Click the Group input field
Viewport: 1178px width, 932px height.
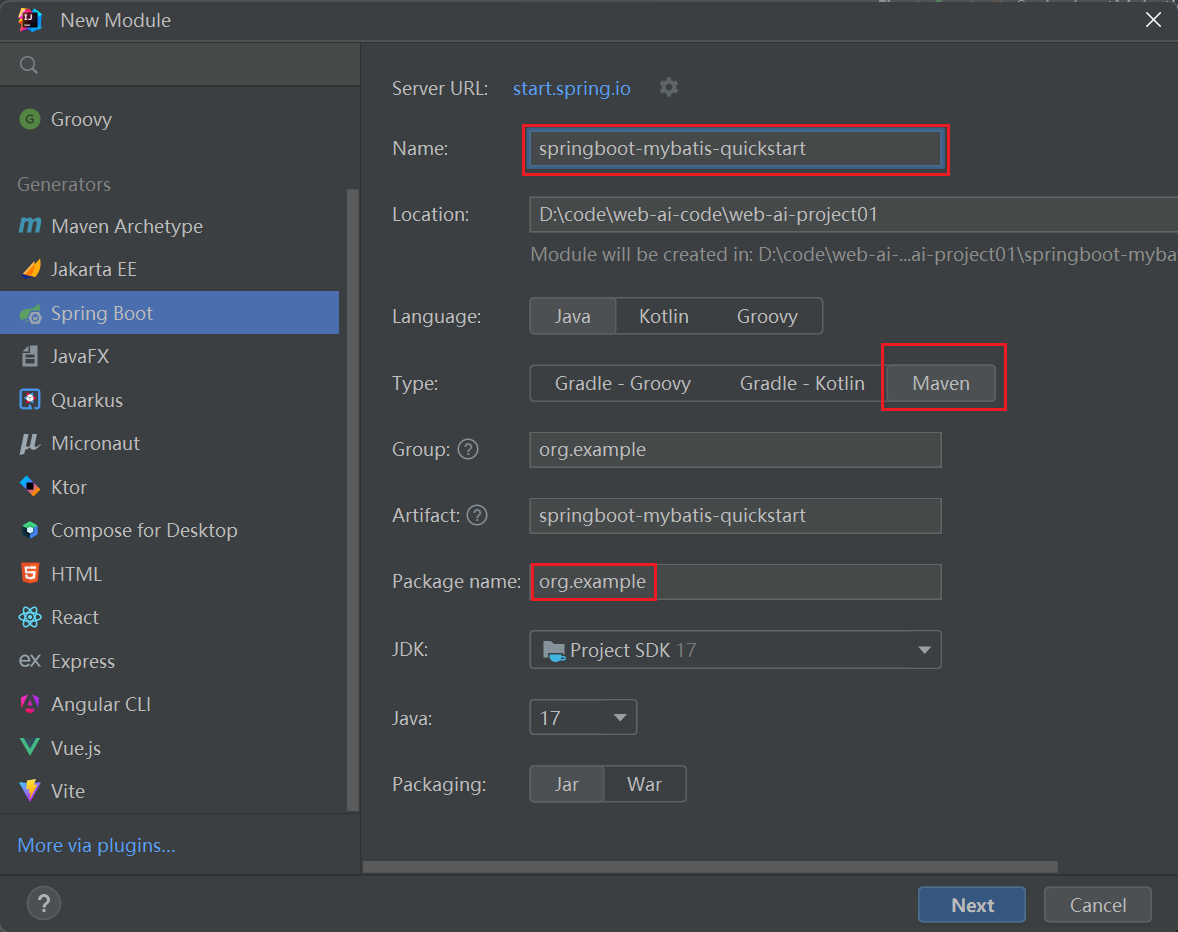click(735, 449)
